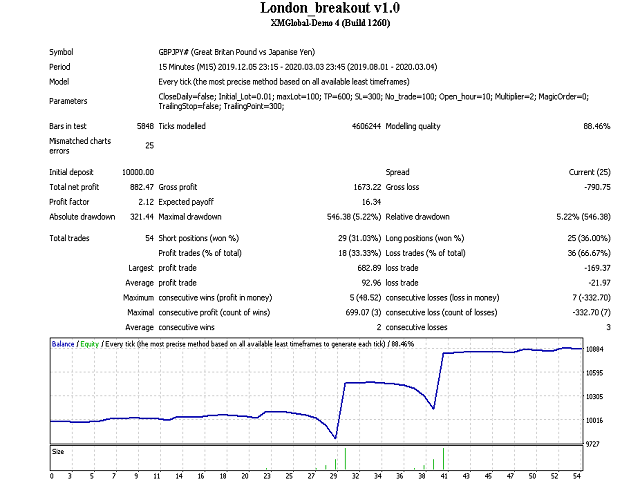The width and height of the screenshot is (640, 480).
Task: Click the "Expected payoff" label
Action: [186, 202]
